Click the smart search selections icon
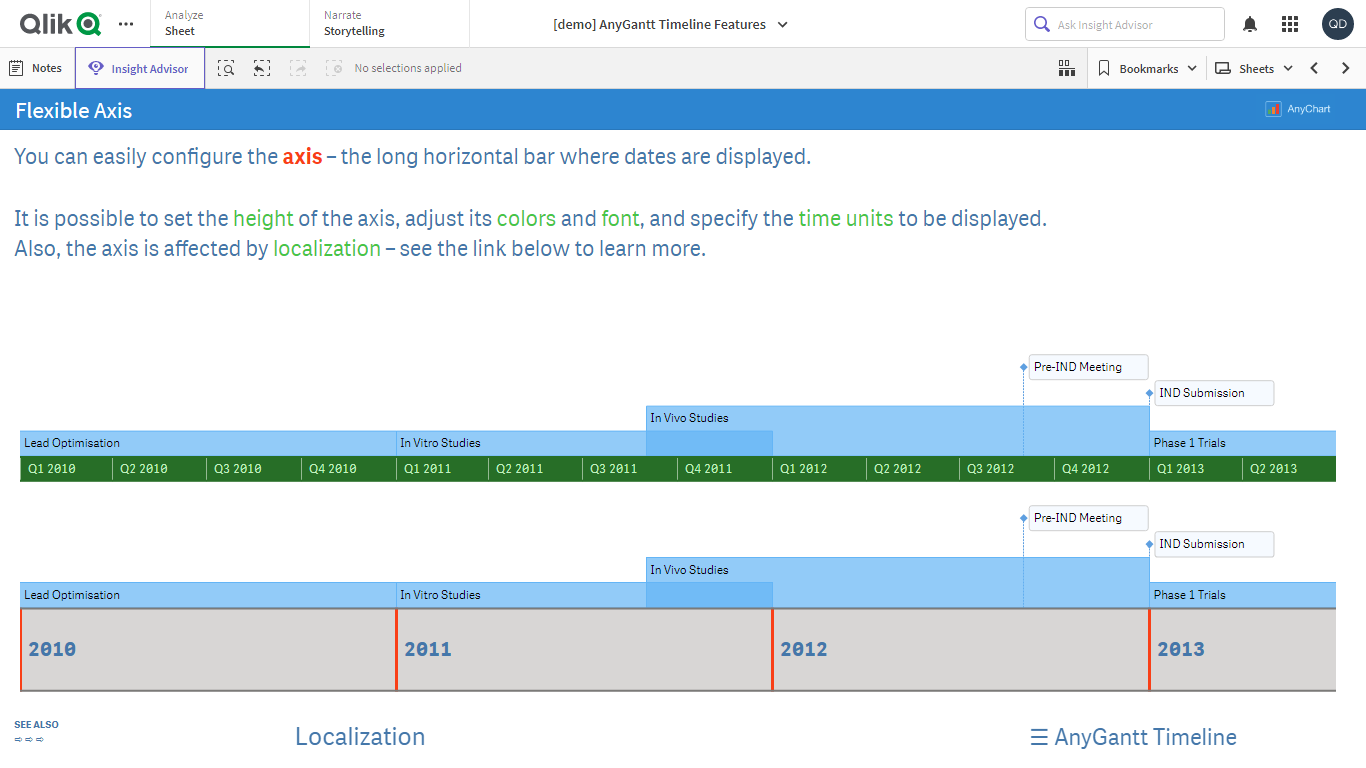 [227, 68]
